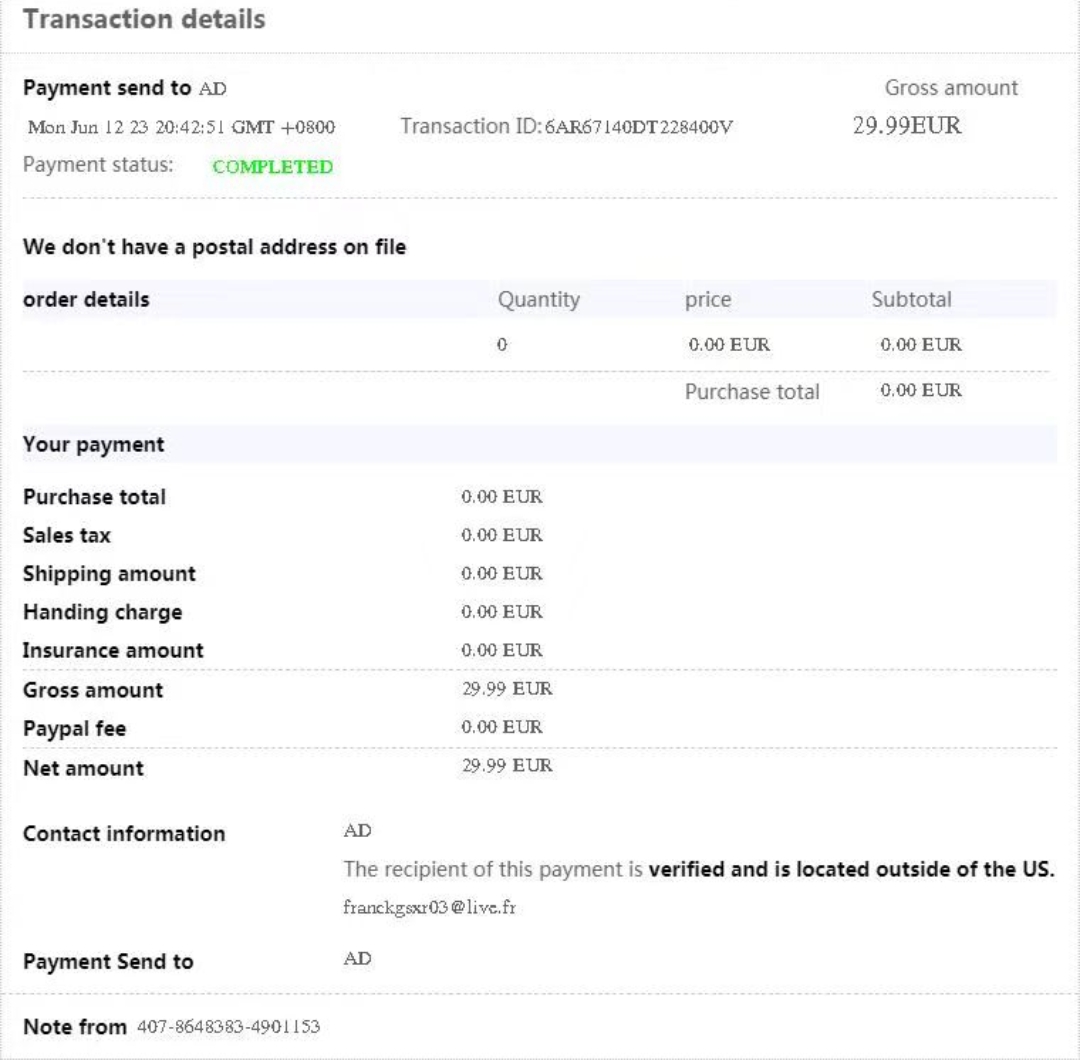The width and height of the screenshot is (1080, 1060).
Task: Click the Transaction details heading
Action: 144,19
